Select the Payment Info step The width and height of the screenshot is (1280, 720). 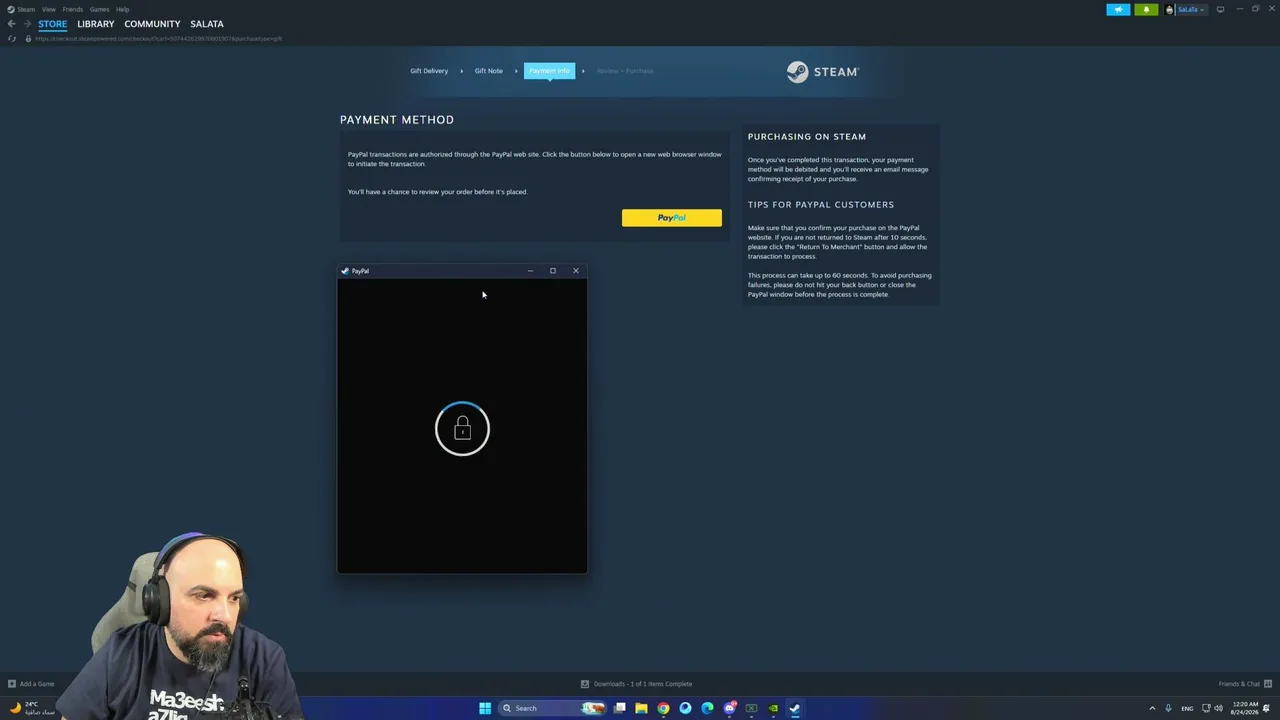549,71
